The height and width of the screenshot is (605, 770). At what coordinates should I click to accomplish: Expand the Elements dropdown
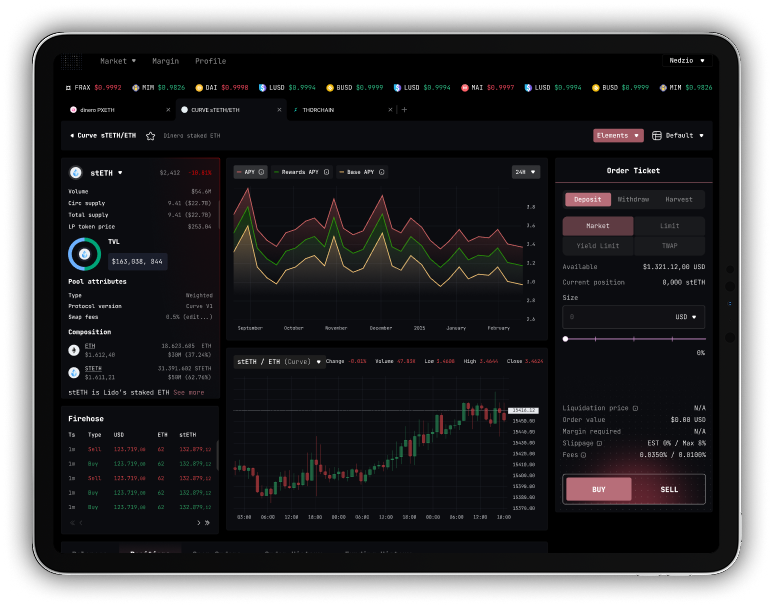tap(618, 136)
